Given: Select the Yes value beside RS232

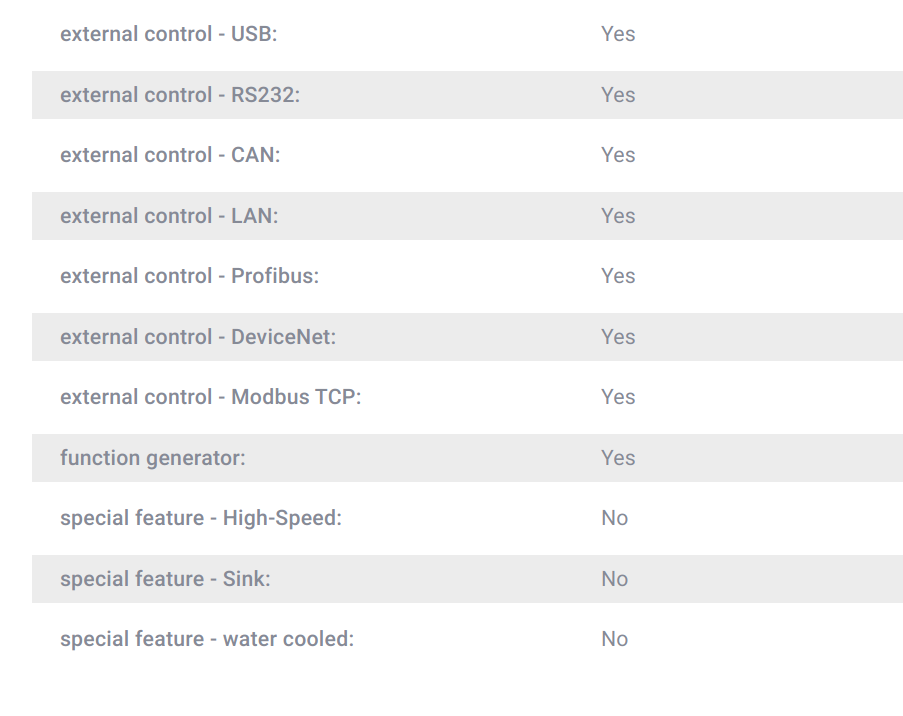Looking at the screenshot, I should click(x=618, y=95).
